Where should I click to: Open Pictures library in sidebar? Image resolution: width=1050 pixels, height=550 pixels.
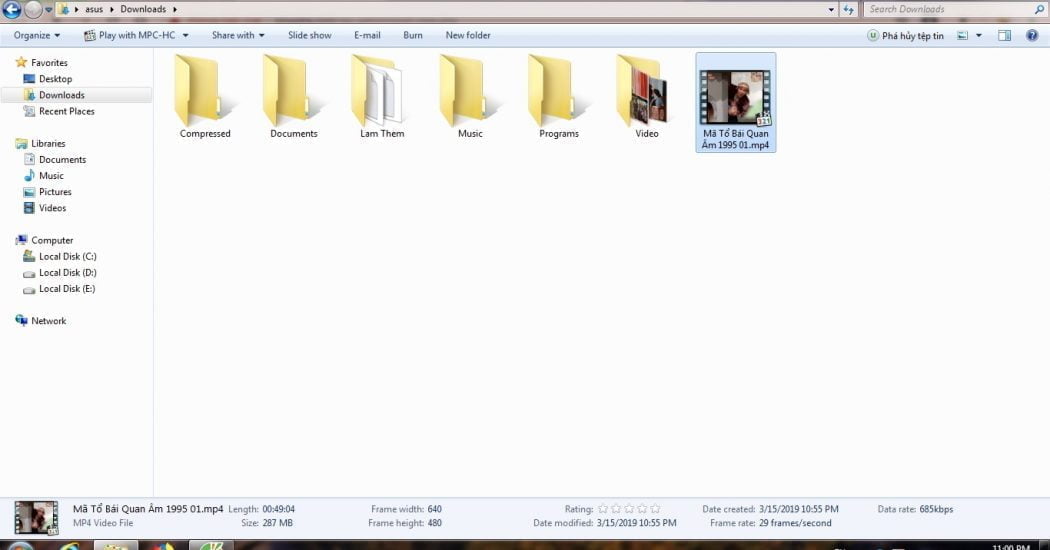pyautogui.click(x=55, y=192)
